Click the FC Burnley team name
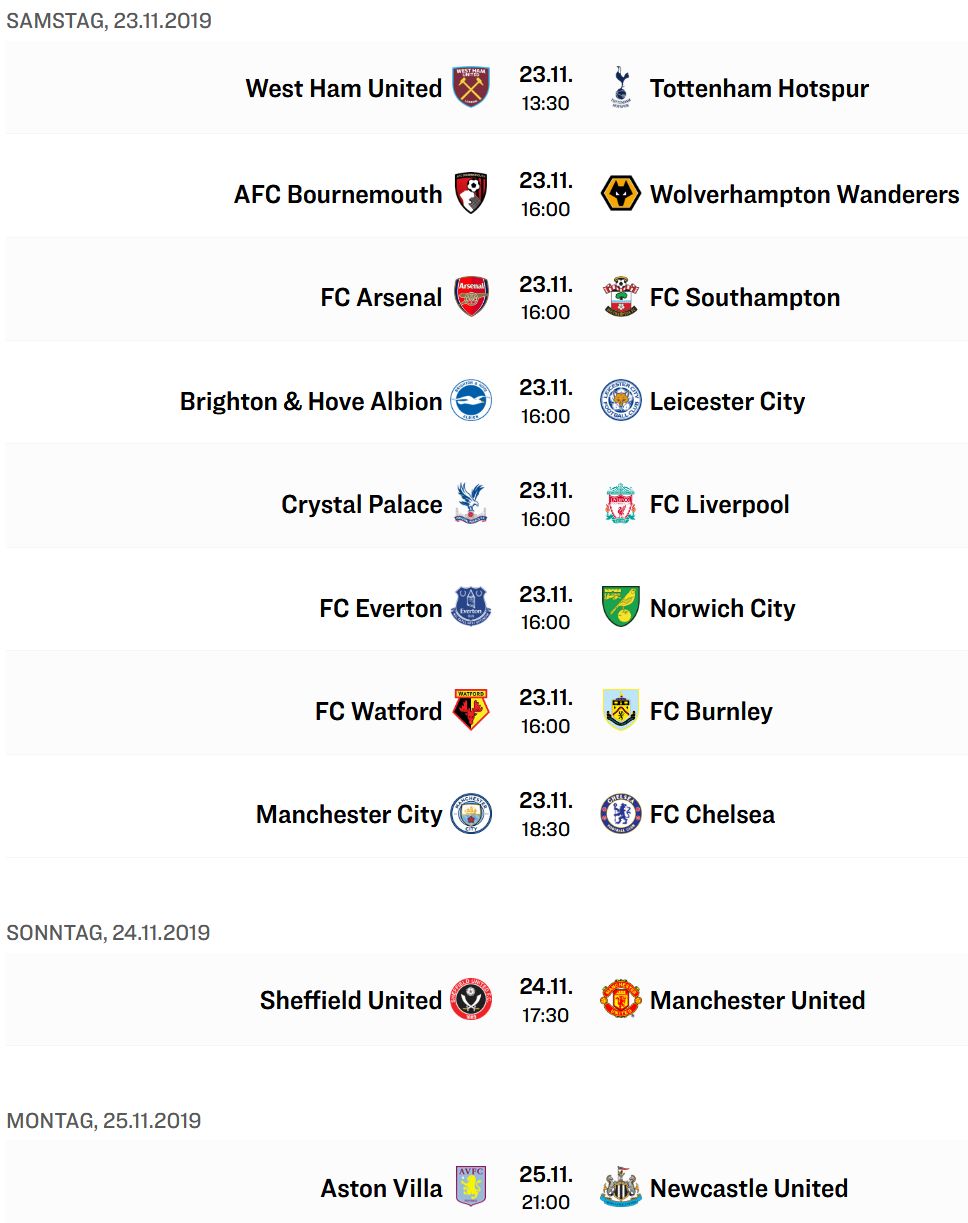Screen dimensions: 968x1223 tap(711, 711)
